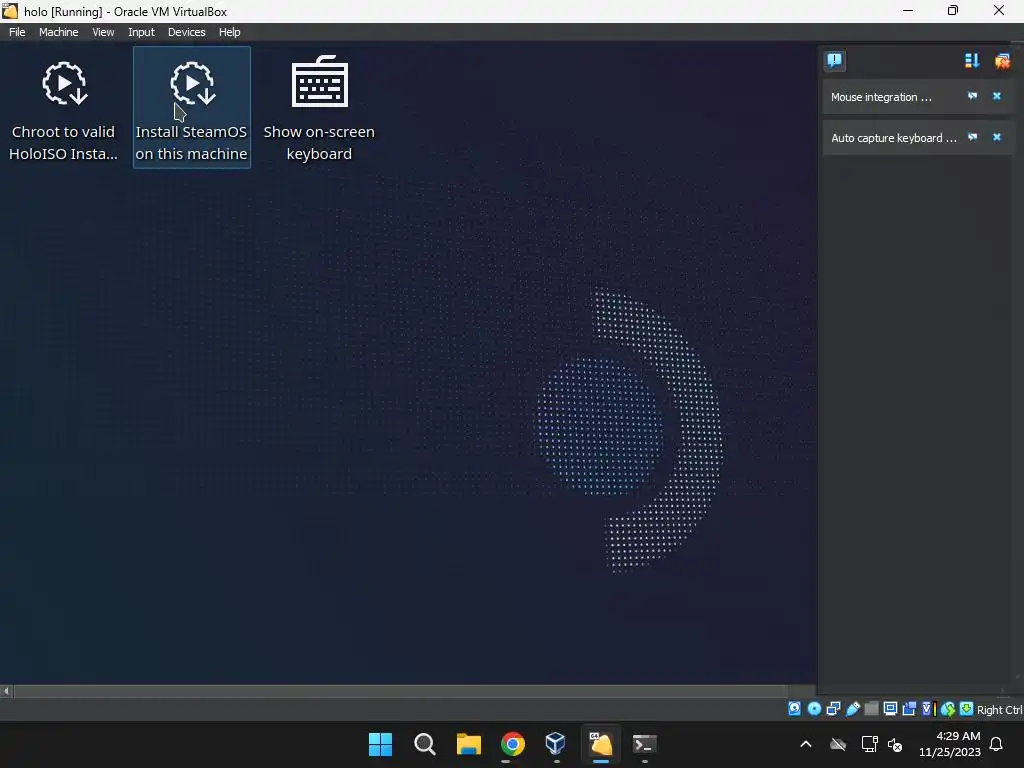Click the Right Ctrl host key label

[x=999, y=710]
